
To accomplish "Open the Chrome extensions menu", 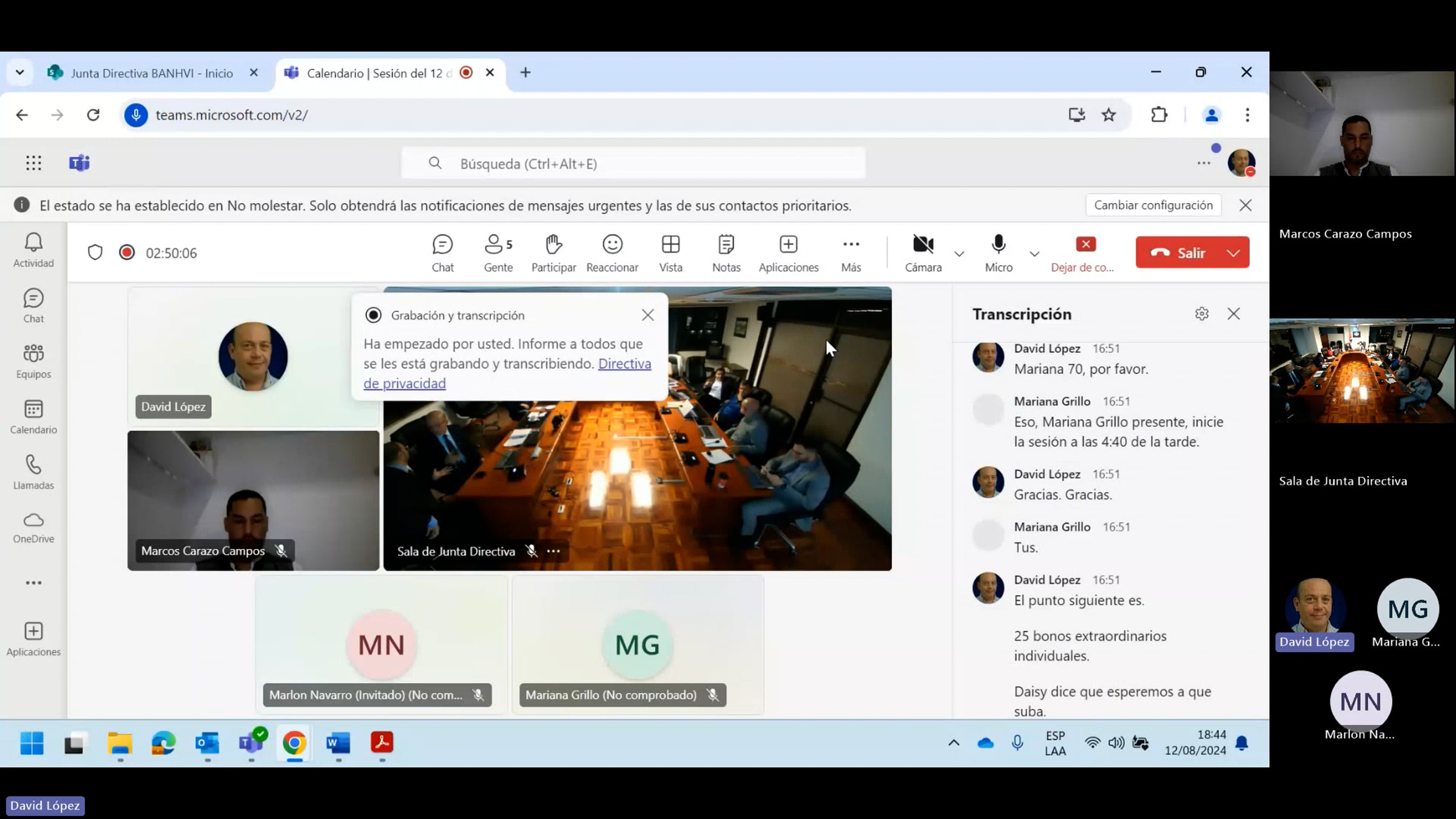I will (x=1159, y=115).
